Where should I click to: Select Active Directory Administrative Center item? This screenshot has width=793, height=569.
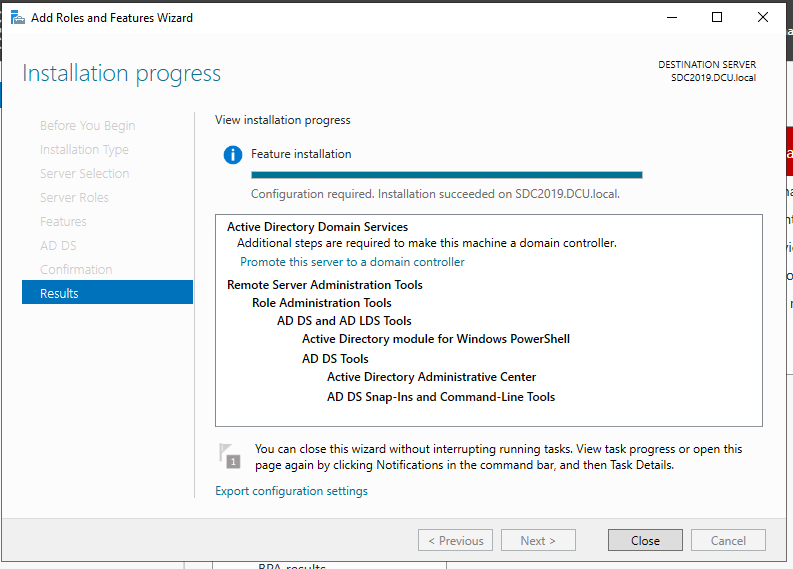pos(431,377)
